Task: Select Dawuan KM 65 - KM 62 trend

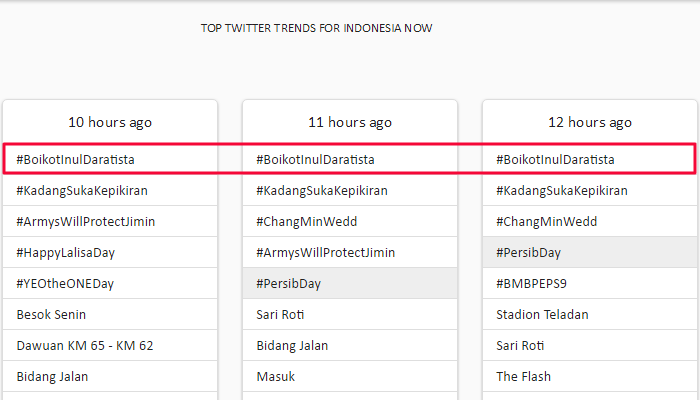Action: (85, 345)
